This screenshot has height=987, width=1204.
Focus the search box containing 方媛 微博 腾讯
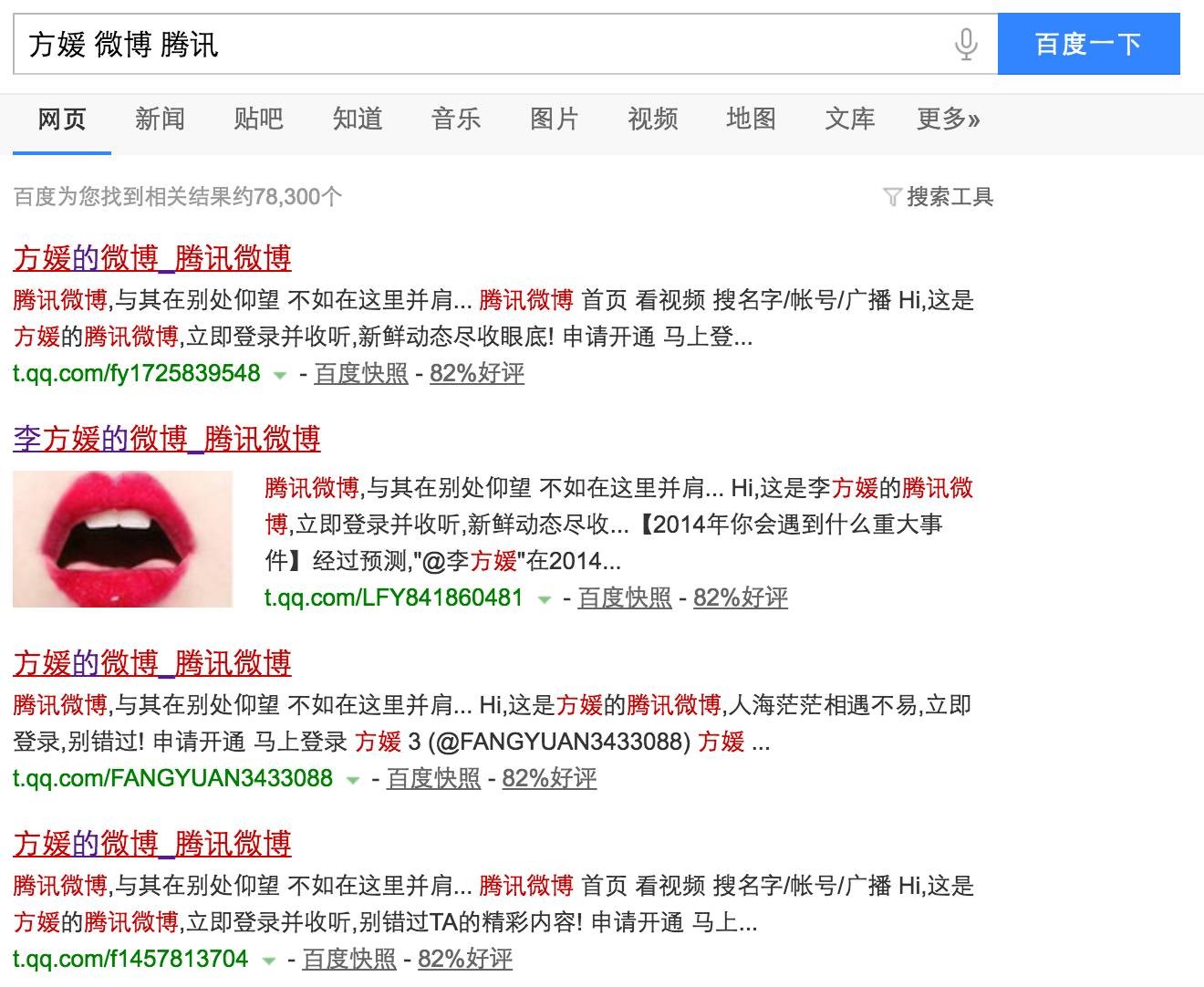click(504, 44)
